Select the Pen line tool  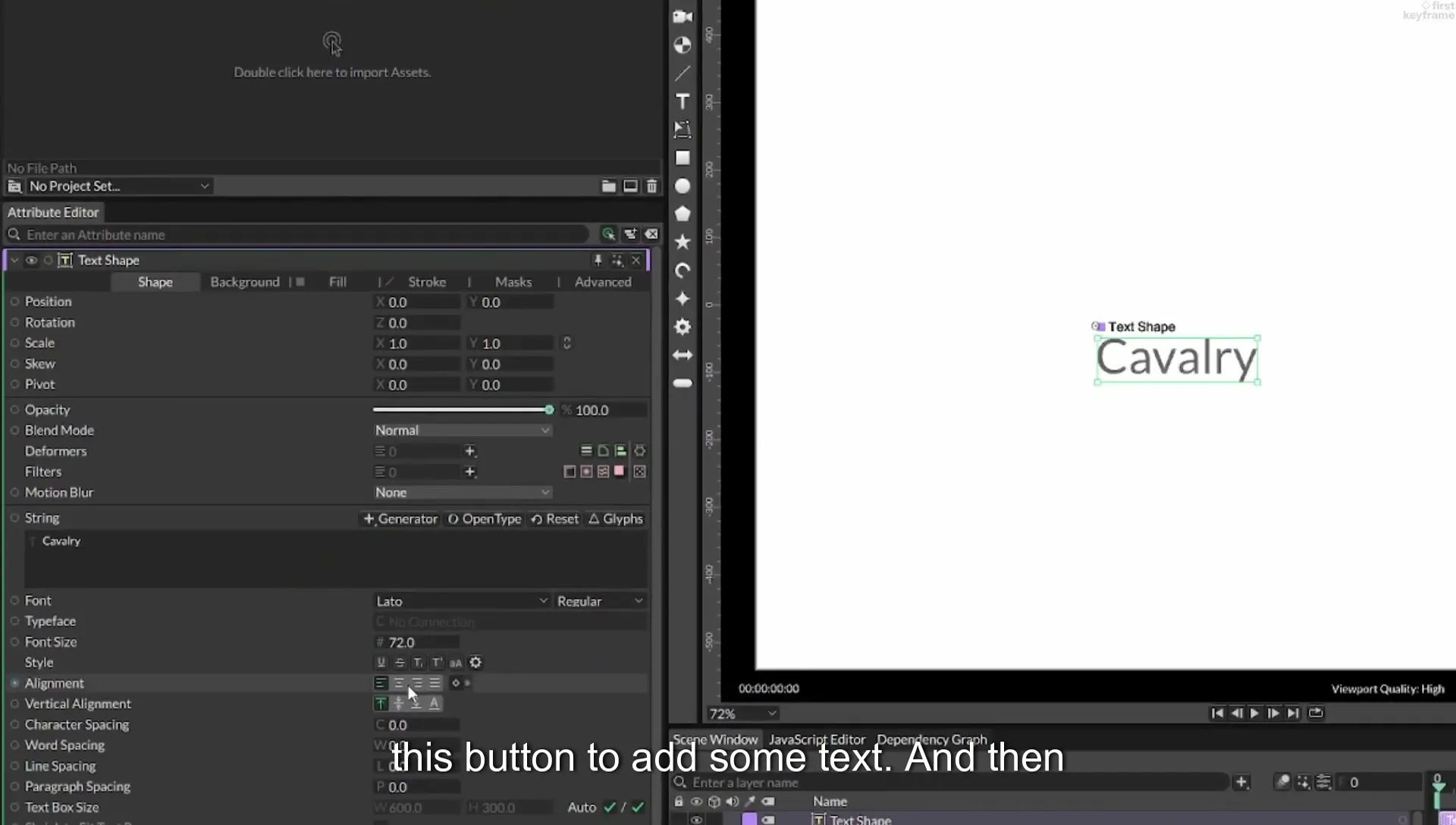[x=682, y=74]
